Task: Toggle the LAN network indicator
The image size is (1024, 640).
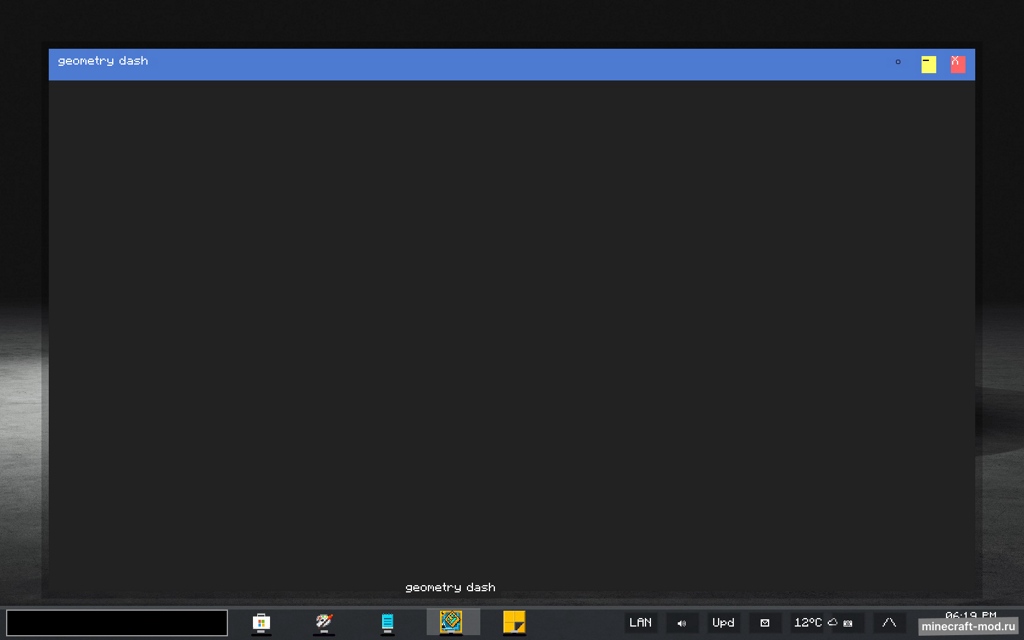Action: coord(641,623)
